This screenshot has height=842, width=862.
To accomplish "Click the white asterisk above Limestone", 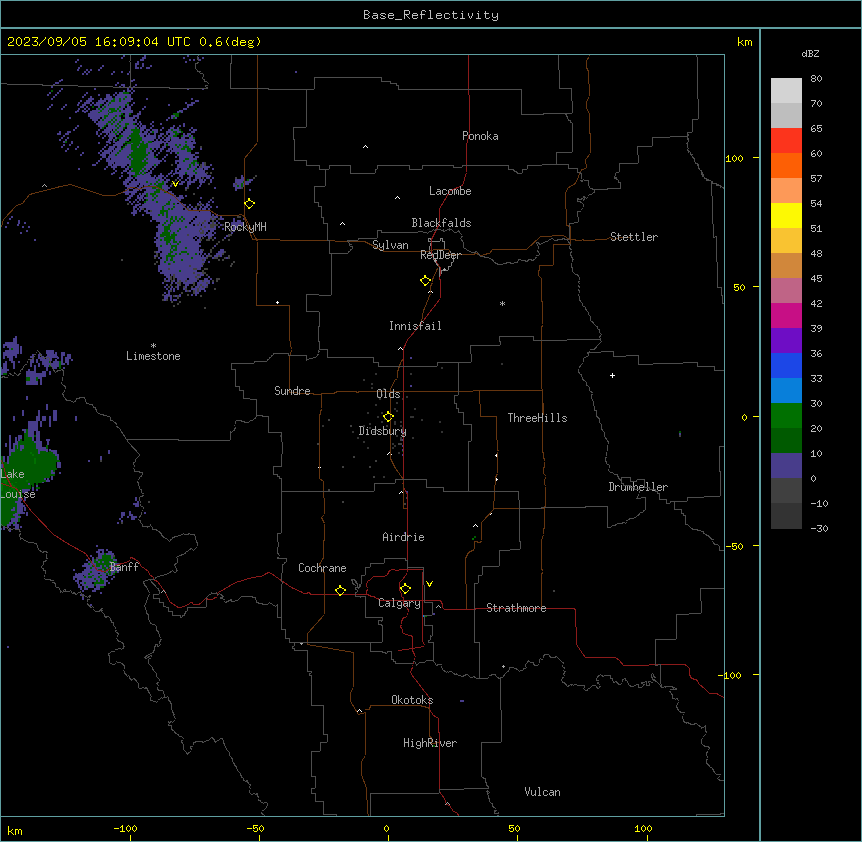I will (153, 346).
